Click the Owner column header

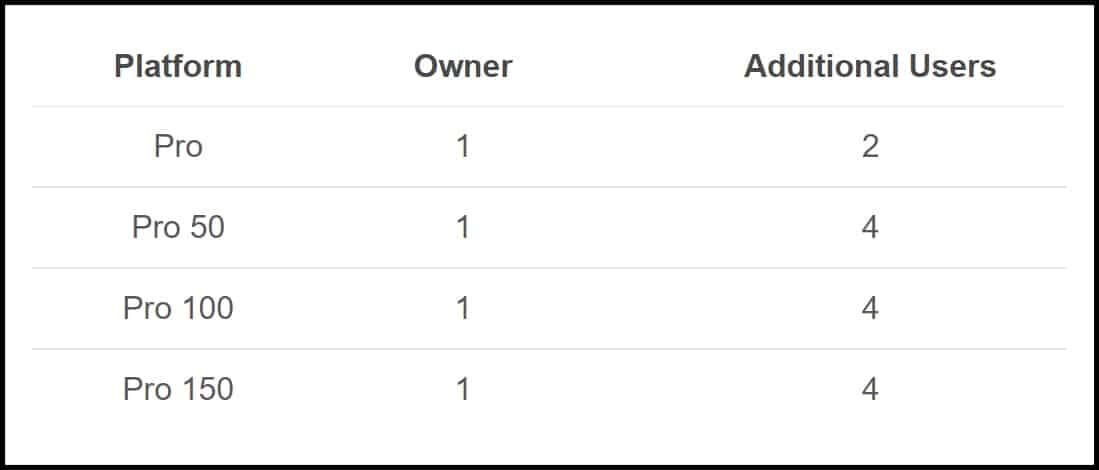(x=463, y=67)
